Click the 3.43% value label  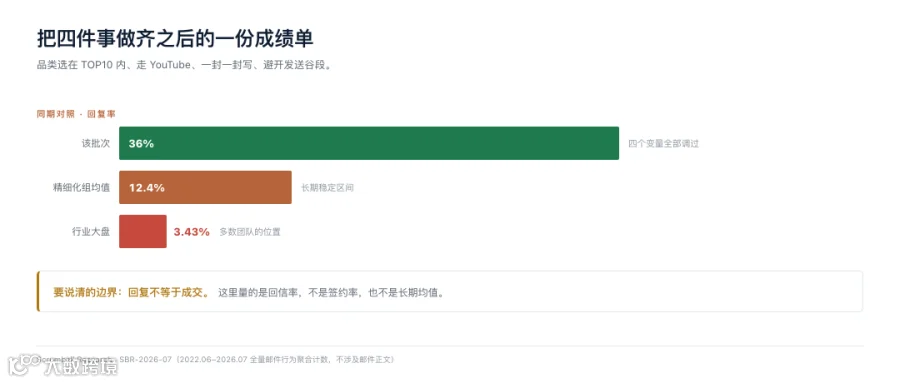click(x=192, y=232)
